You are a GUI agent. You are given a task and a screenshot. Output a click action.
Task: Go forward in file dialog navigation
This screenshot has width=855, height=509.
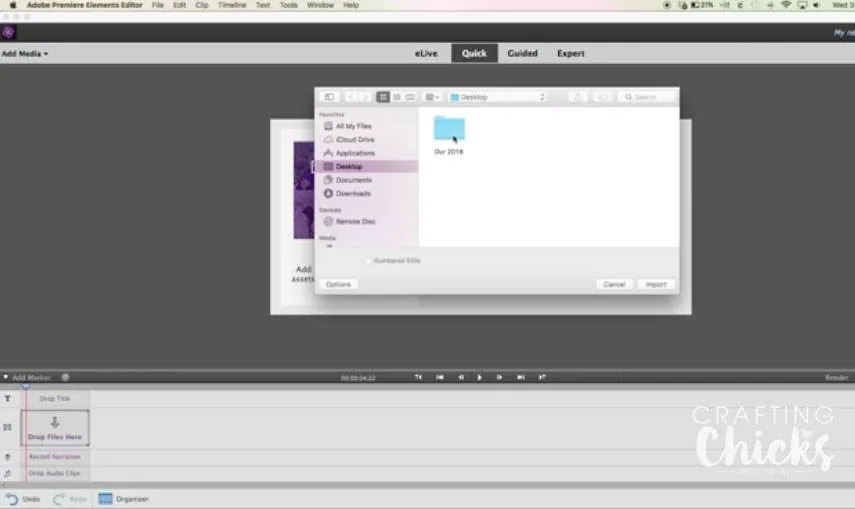coord(366,97)
